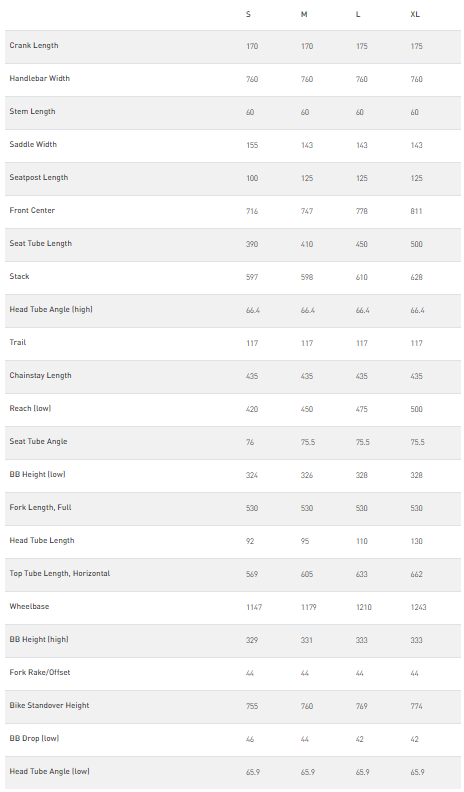This screenshot has width=464, height=792.
Task: Select the Trail row label
Action: tap(18, 342)
